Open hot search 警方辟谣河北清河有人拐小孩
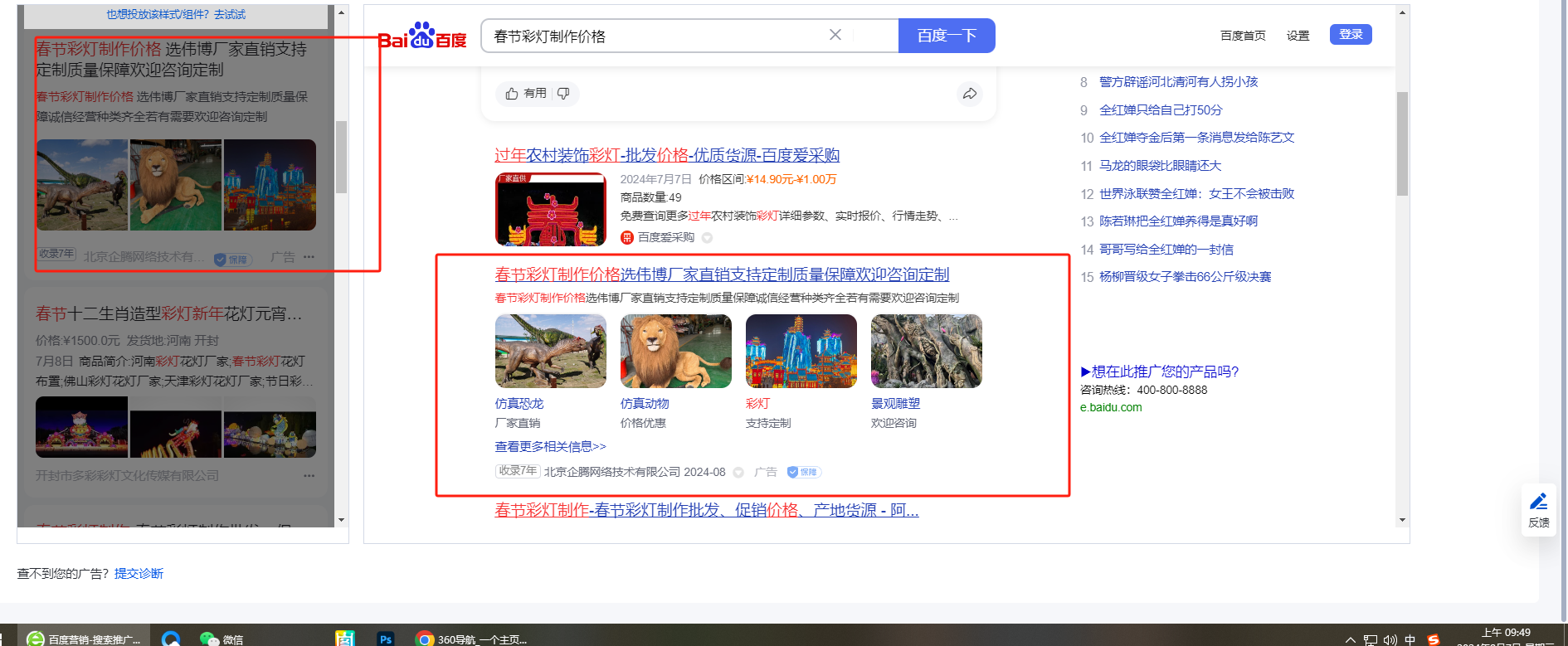The width and height of the screenshot is (1568, 646). (1178, 82)
